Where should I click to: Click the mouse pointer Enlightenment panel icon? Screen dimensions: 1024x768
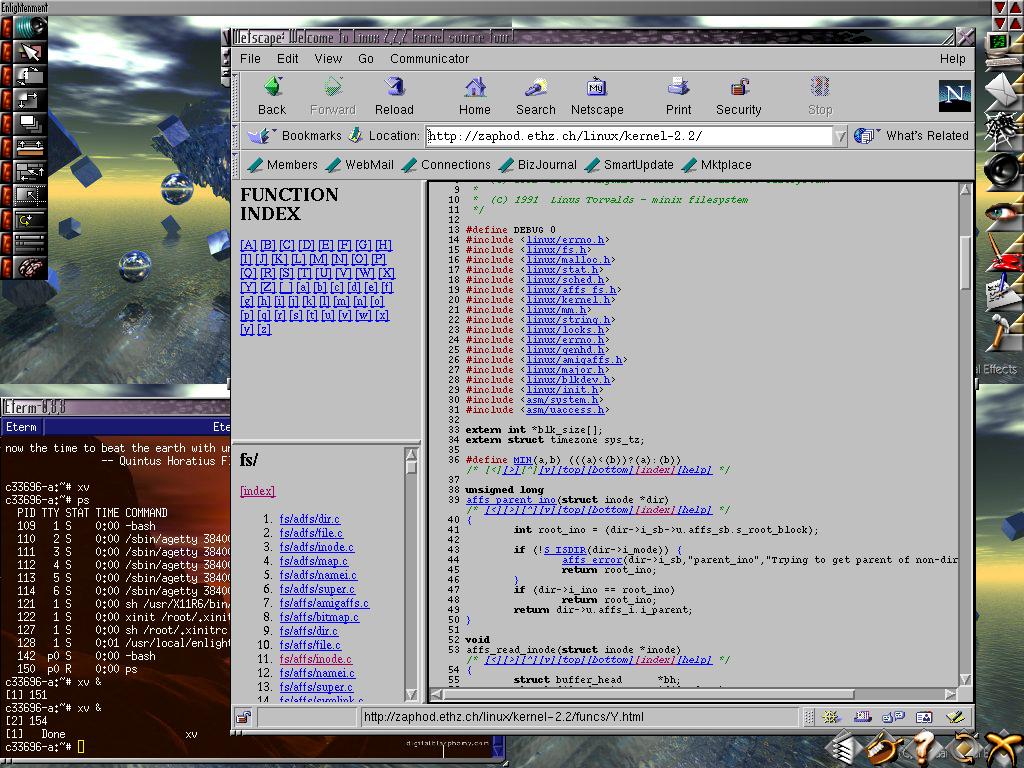(x=29, y=52)
